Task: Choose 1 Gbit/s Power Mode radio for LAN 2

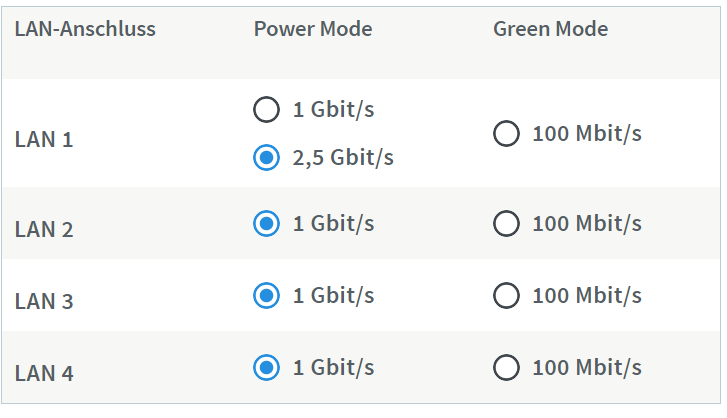Action: point(266,223)
